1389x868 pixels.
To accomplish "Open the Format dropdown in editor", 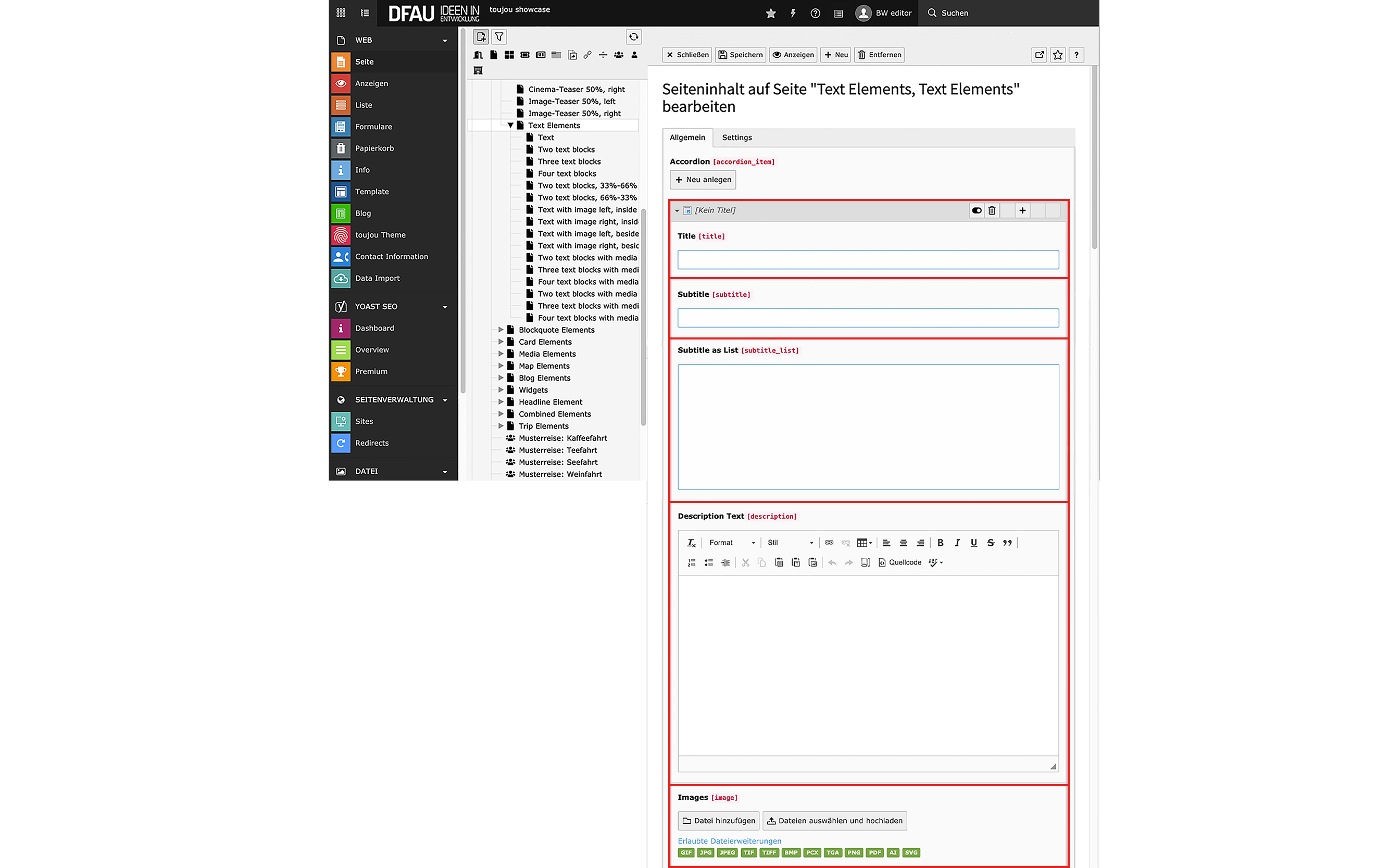I will (x=732, y=543).
